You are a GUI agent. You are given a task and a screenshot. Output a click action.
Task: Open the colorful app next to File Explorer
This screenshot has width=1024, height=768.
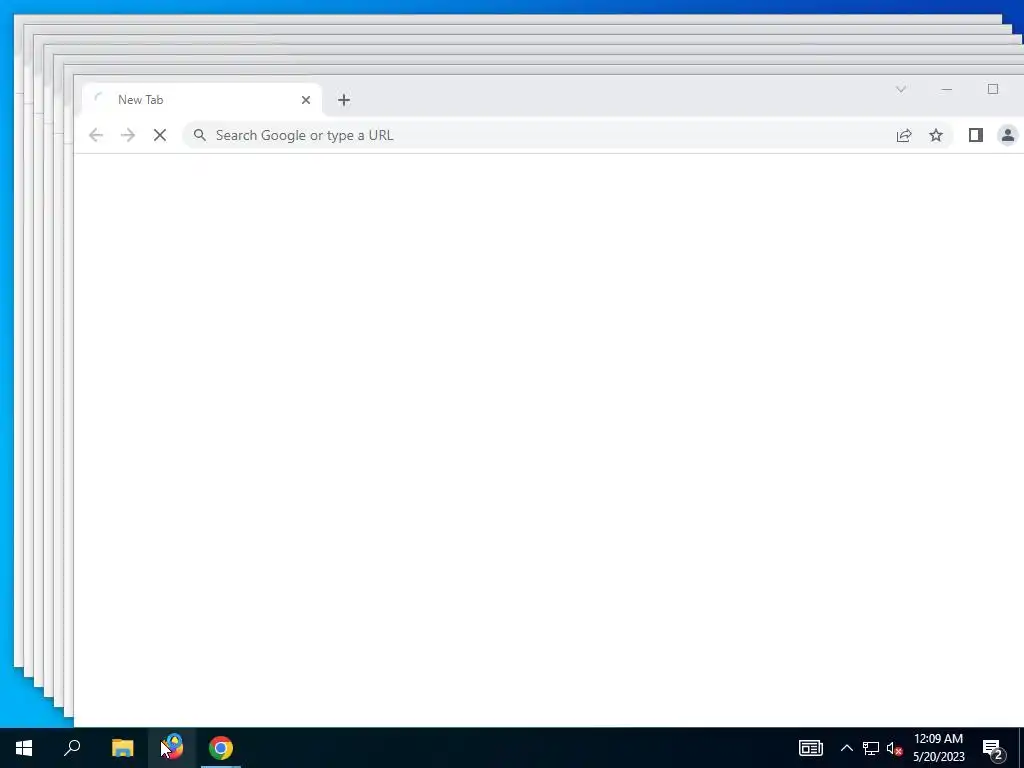click(x=172, y=748)
